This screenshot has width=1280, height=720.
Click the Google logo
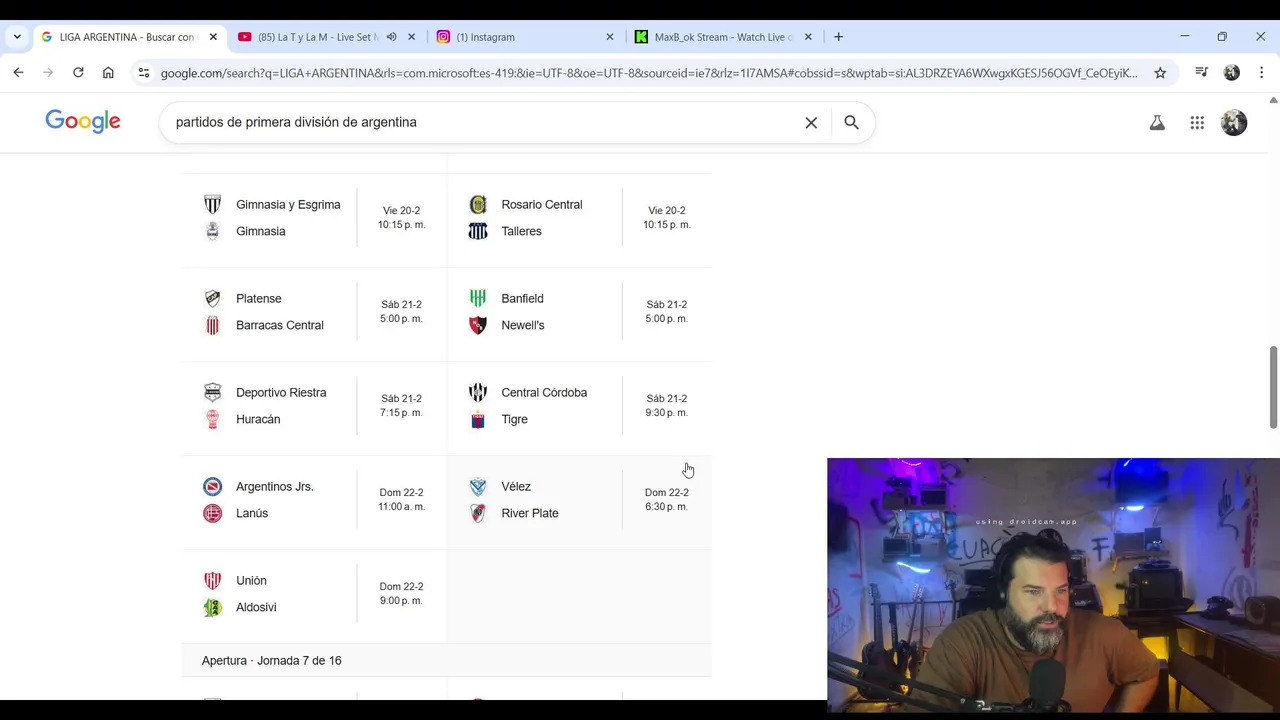[83, 122]
